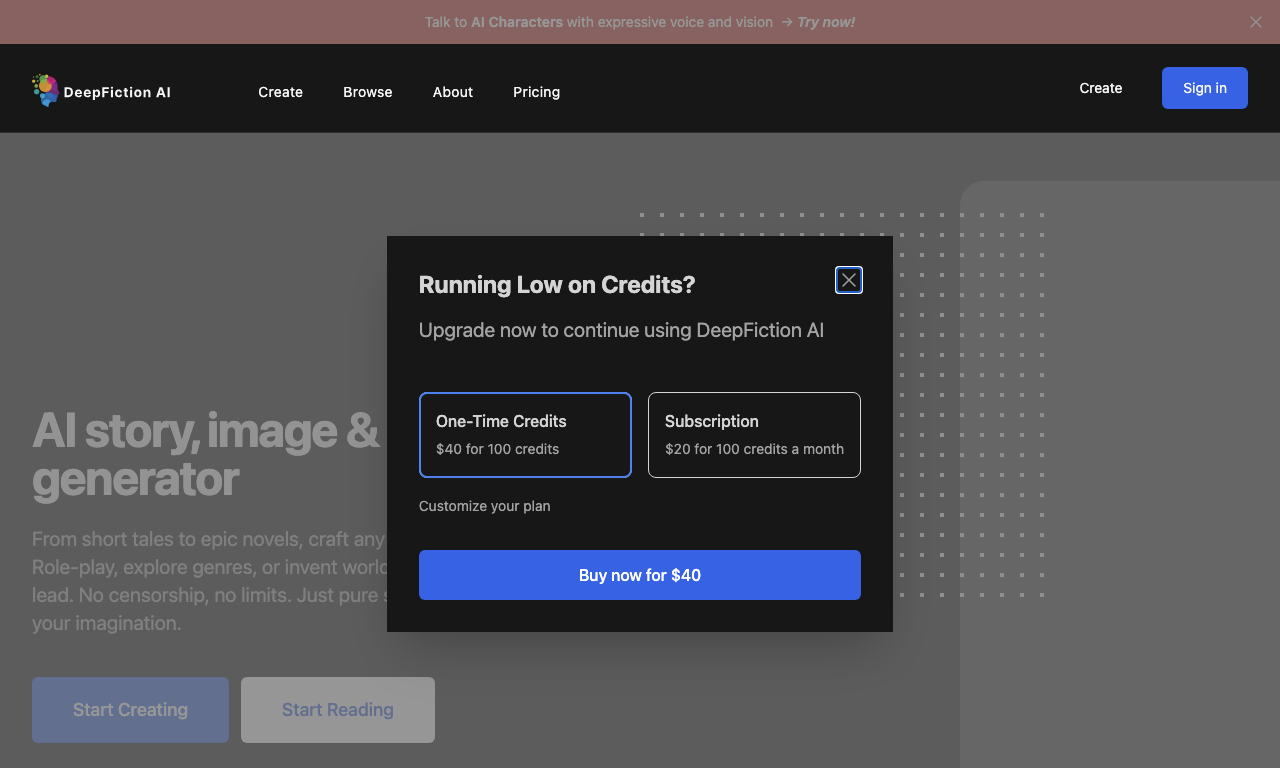Open Create in the main navigation menu
The height and width of the screenshot is (768, 1280).
(280, 92)
